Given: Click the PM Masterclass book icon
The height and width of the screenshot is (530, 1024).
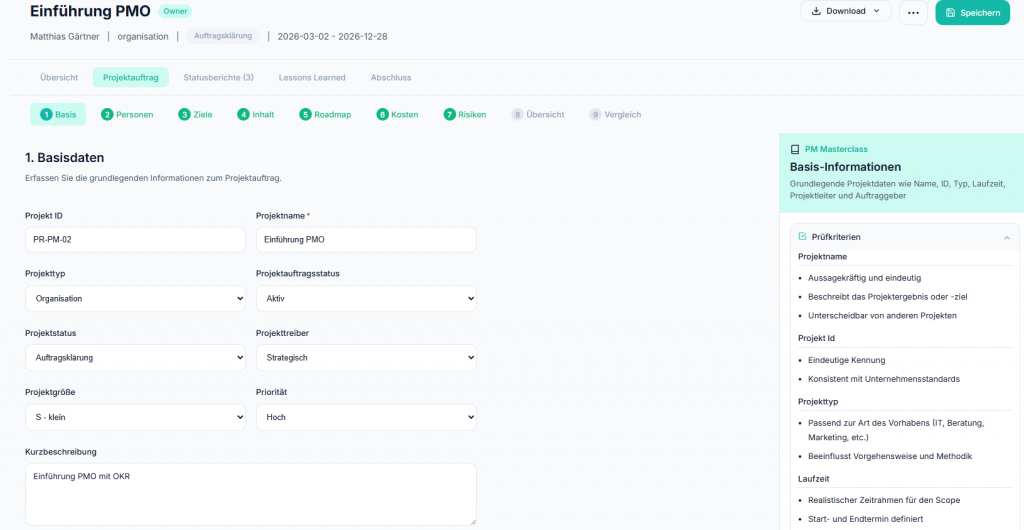Looking at the screenshot, I should pyautogui.click(x=795, y=149).
